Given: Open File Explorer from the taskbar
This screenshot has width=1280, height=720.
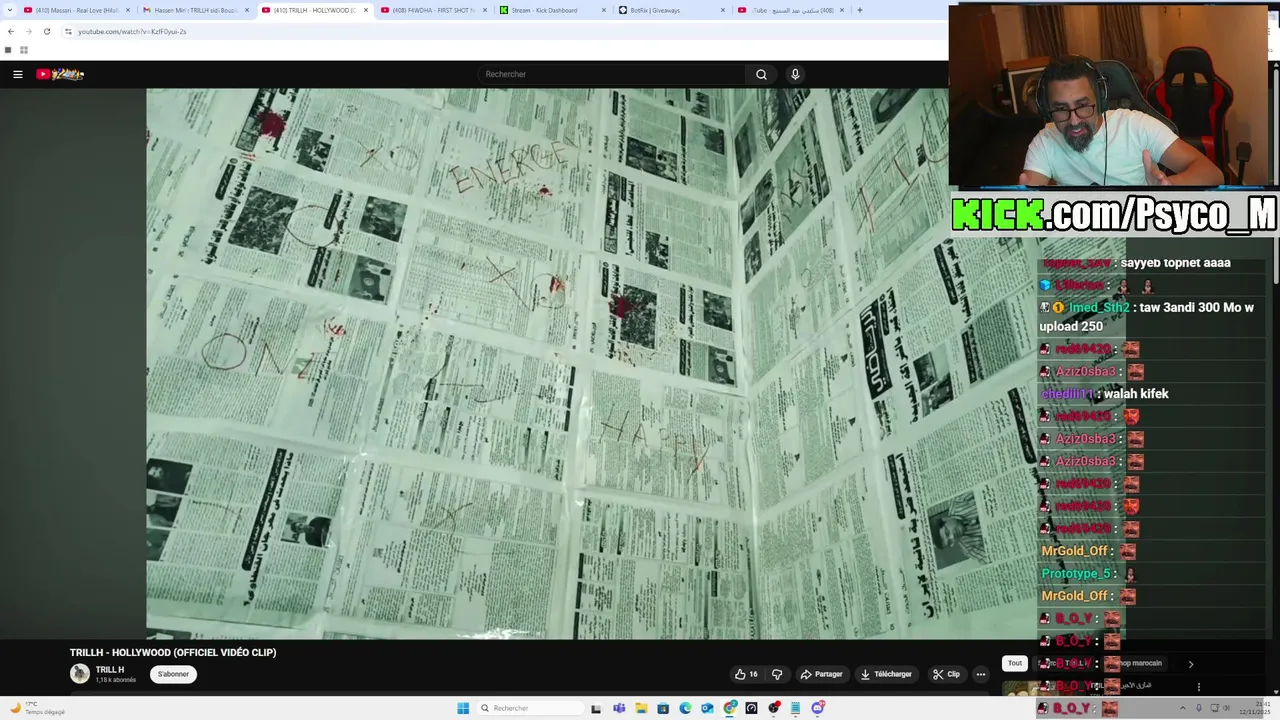Looking at the screenshot, I should point(641,708).
